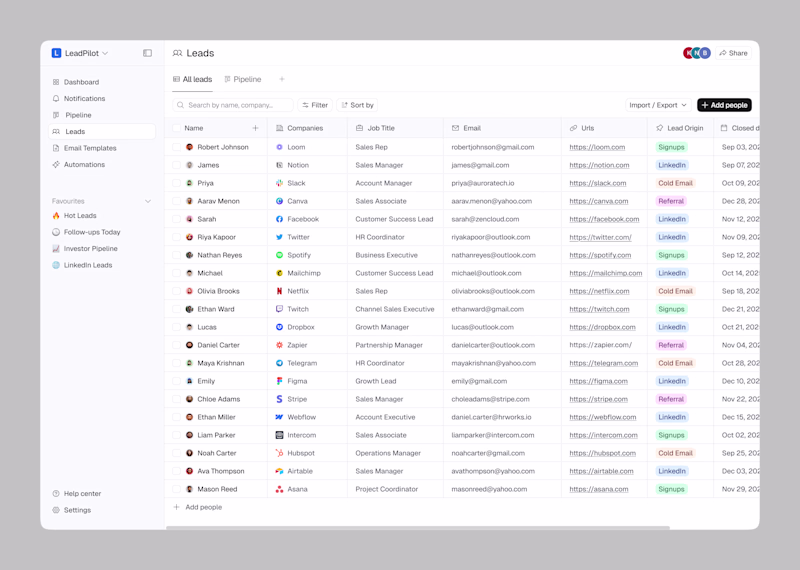
Task: Click the Hubspot company icon
Action: tap(280, 453)
